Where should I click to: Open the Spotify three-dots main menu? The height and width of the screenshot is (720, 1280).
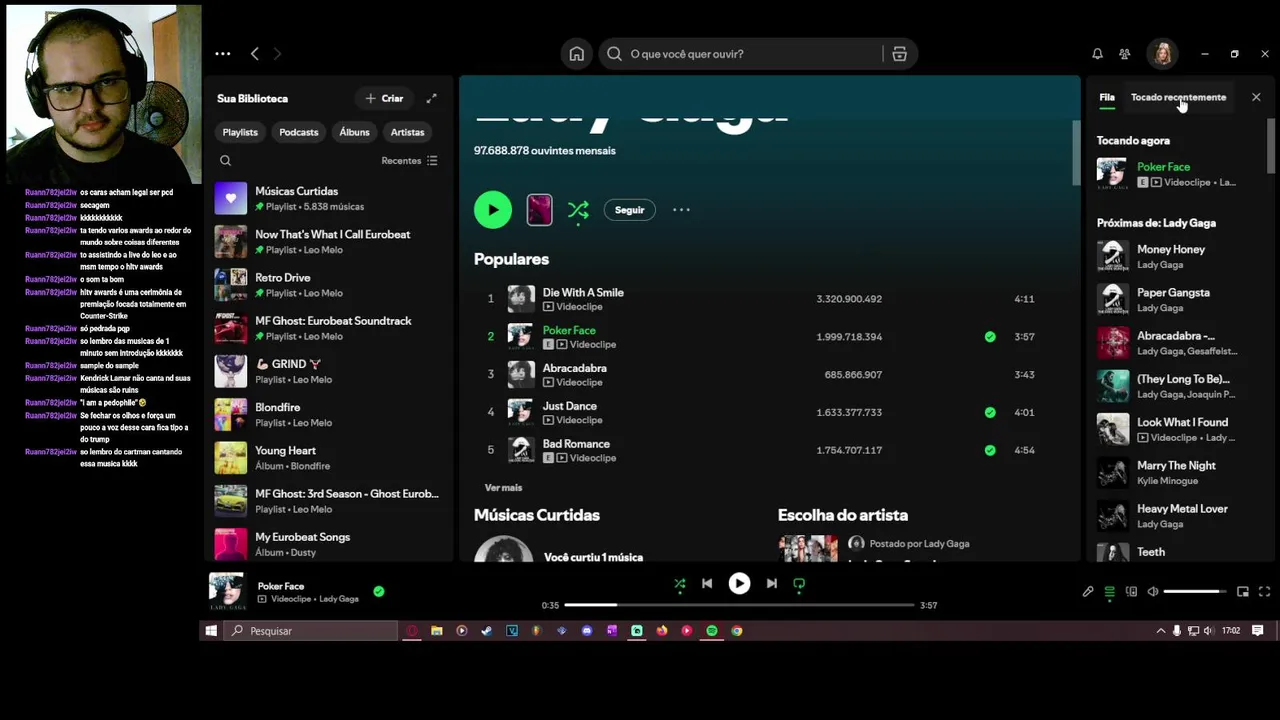pyautogui.click(x=223, y=54)
